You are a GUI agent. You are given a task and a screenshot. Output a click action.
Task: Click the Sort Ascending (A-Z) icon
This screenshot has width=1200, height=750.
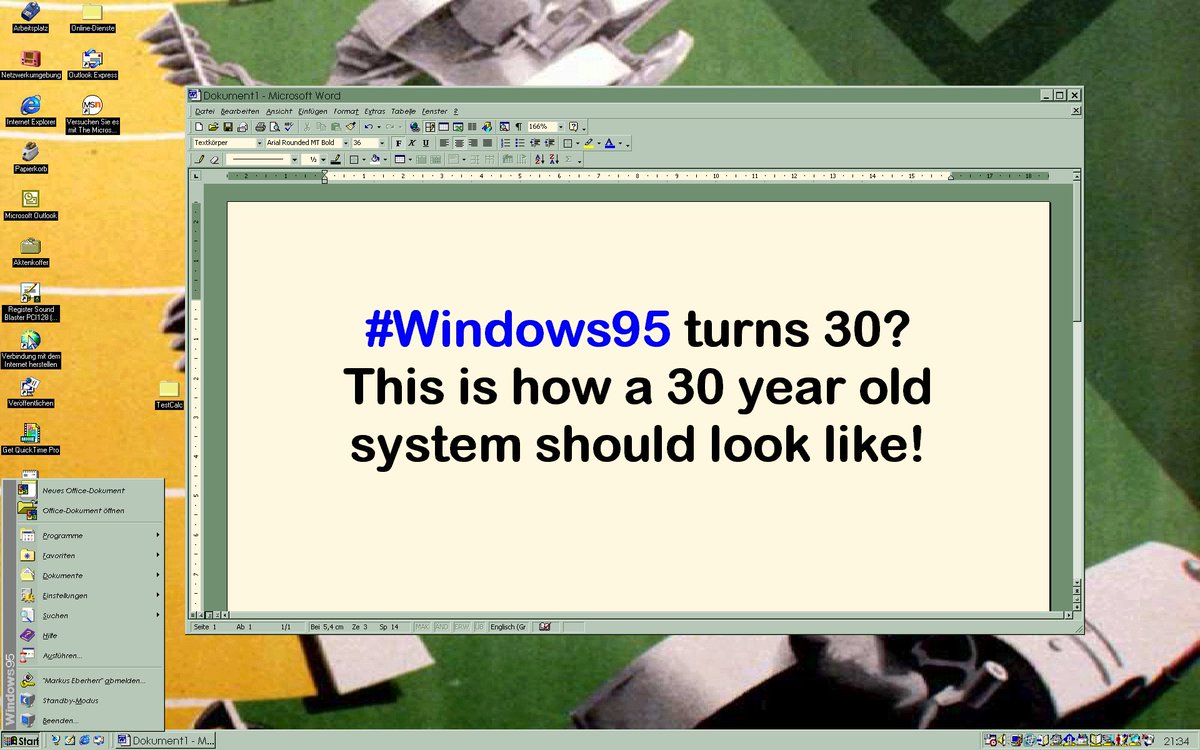pos(540,159)
